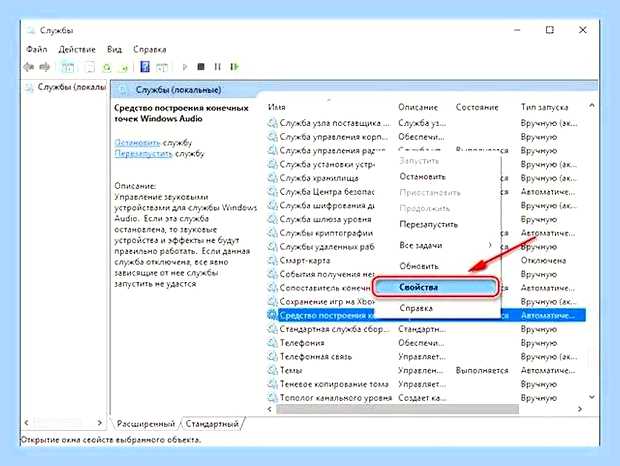Click the Службы title bar app icon

click(31, 30)
